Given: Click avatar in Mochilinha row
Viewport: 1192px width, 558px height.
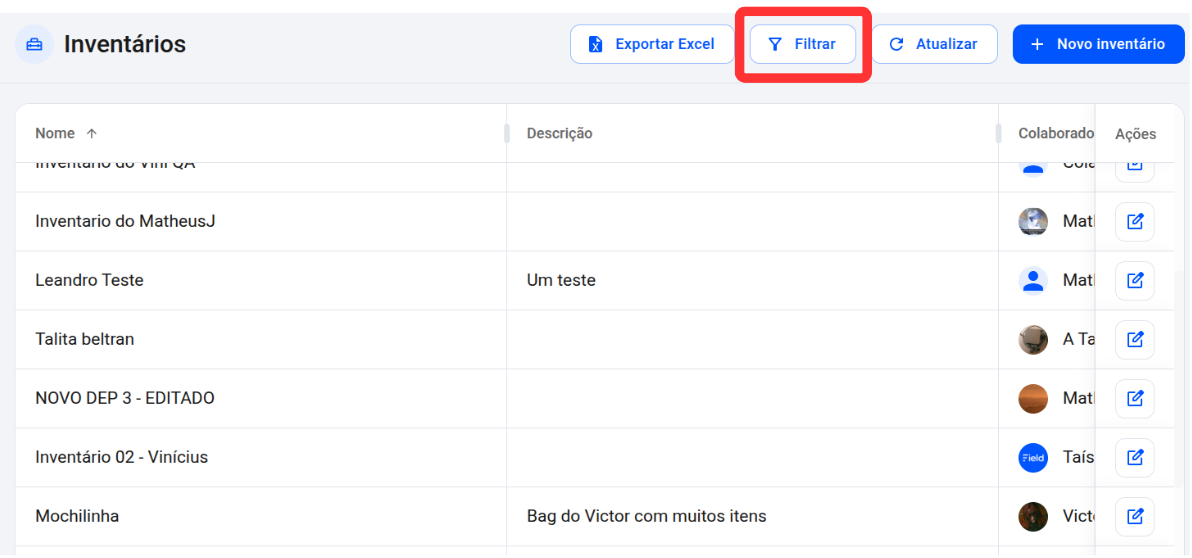Looking at the screenshot, I should [x=1032, y=517].
